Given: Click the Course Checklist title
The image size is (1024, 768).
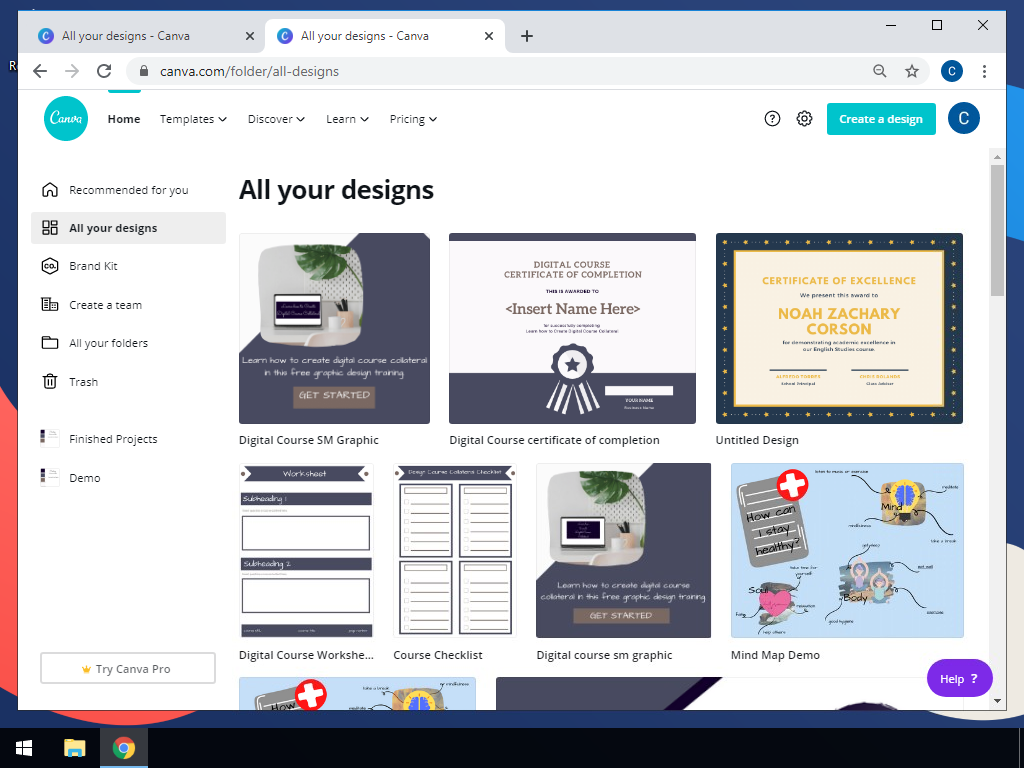Looking at the screenshot, I should (x=438, y=655).
